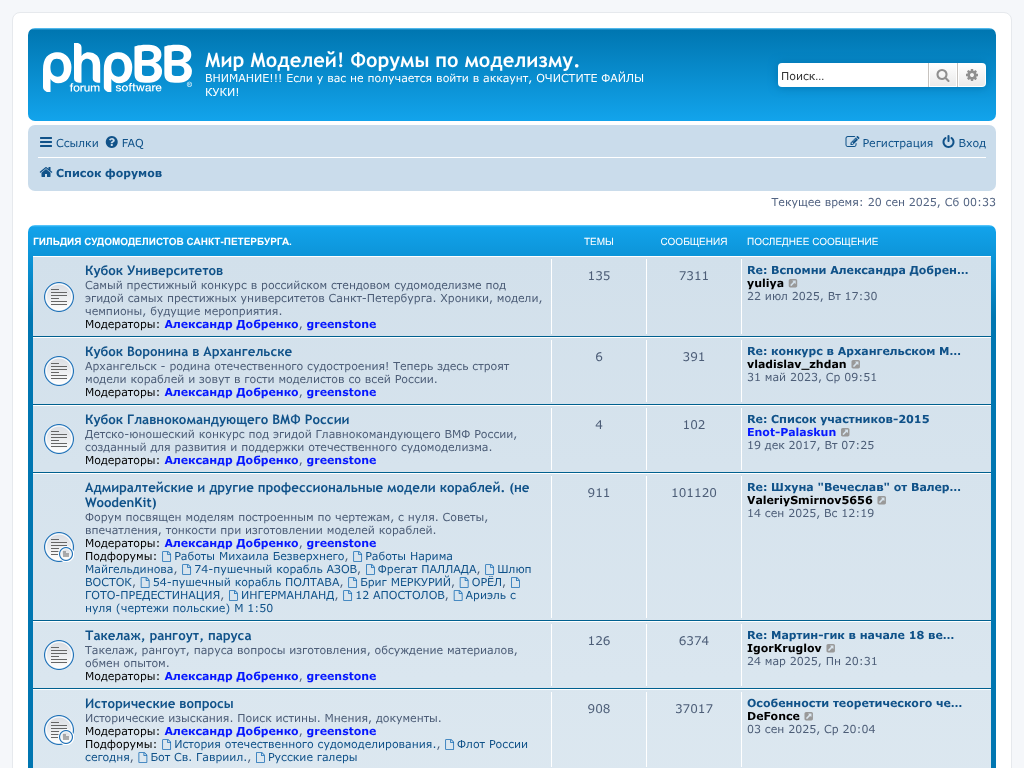The height and width of the screenshot is (768, 1024).
Task: View moderator greenstone under Кубок Университетов
Action: click(x=341, y=324)
